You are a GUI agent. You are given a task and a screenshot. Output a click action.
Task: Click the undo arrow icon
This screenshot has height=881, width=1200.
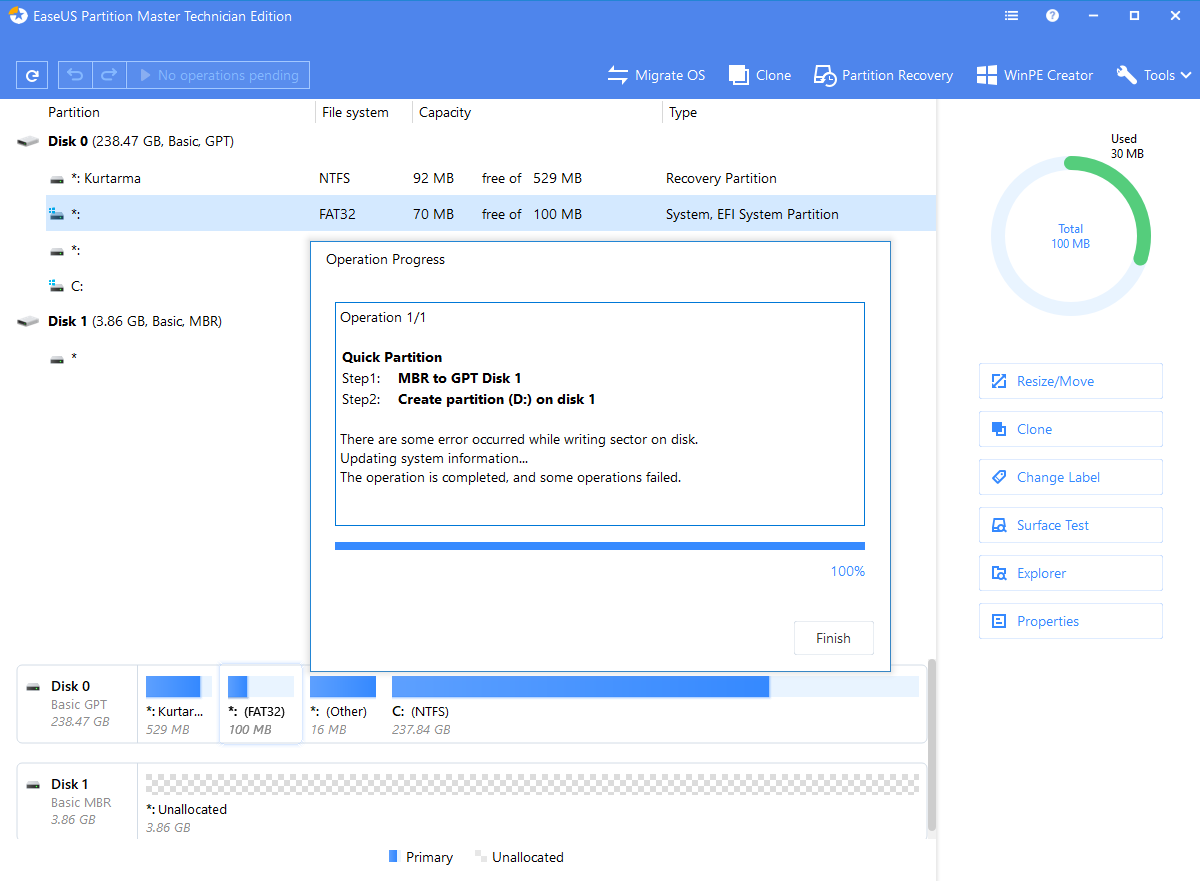click(x=75, y=75)
